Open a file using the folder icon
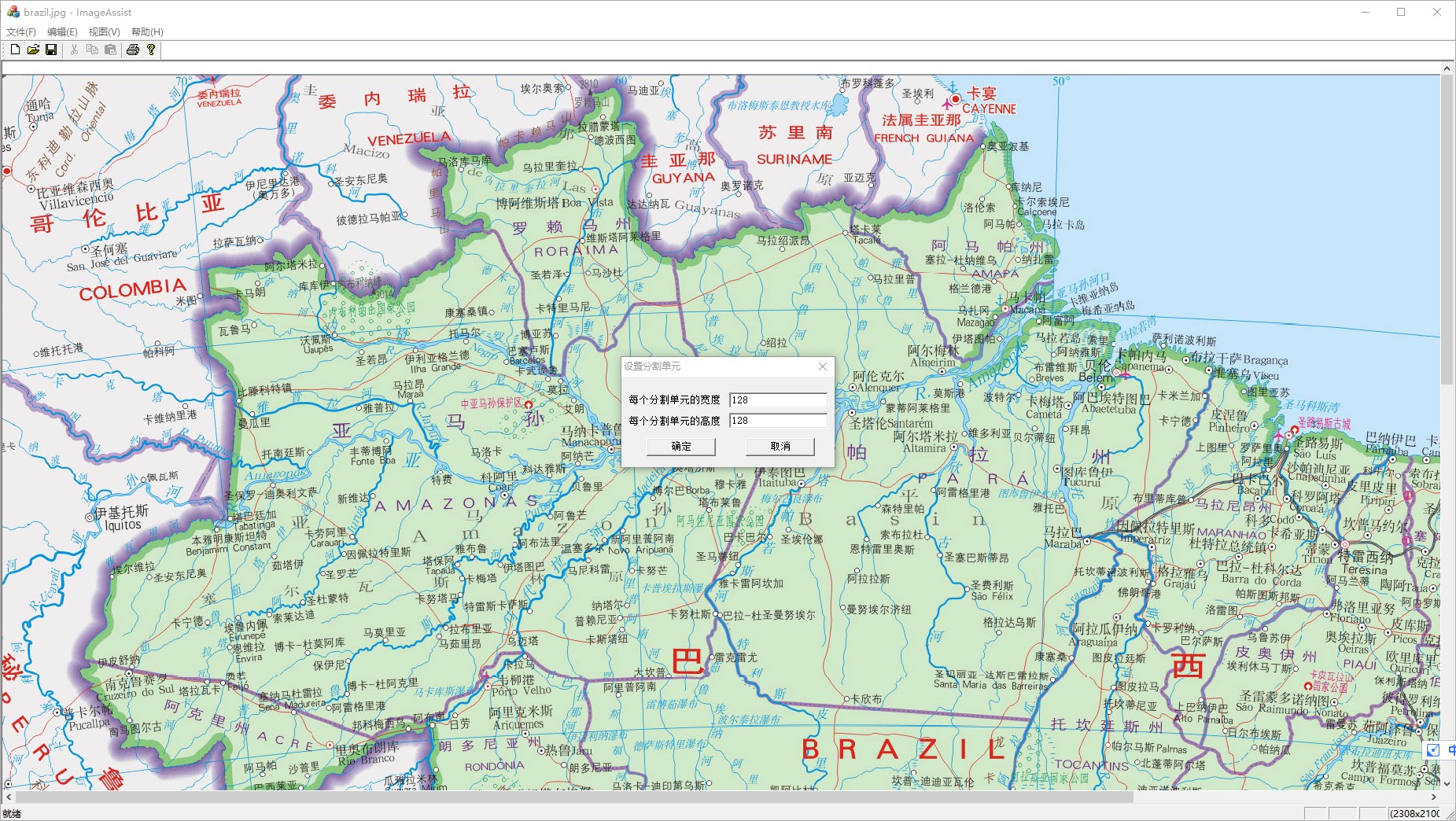1456x821 pixels. coord(33,50)
